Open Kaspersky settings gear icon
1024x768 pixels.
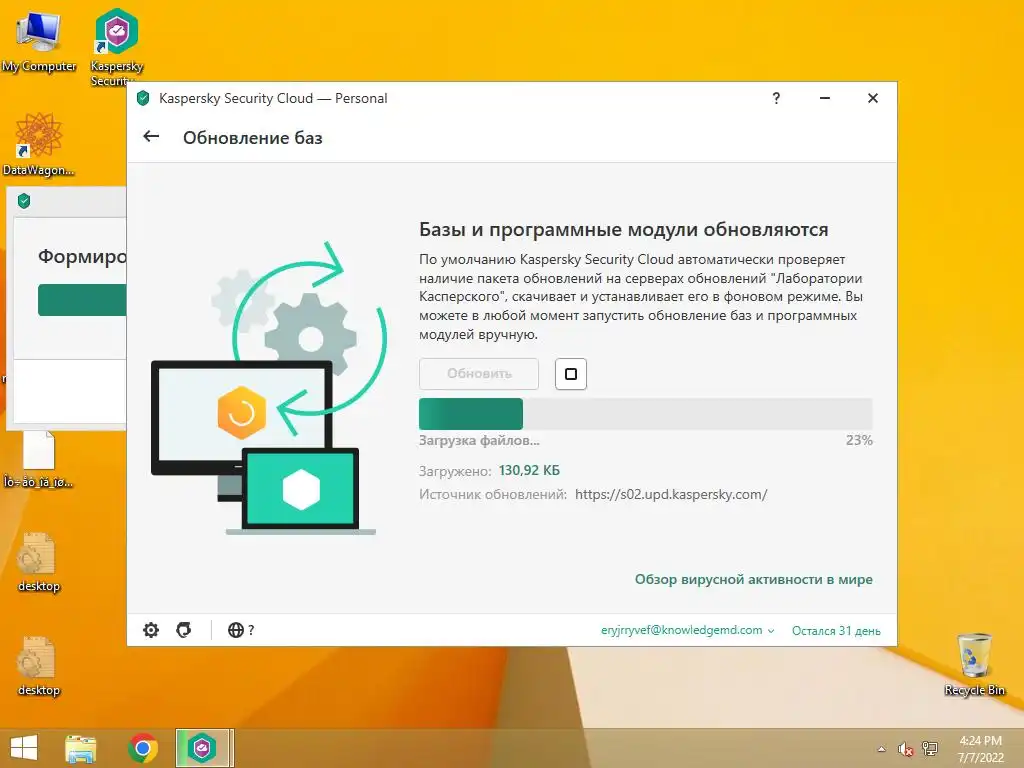[x=151, y=630]
